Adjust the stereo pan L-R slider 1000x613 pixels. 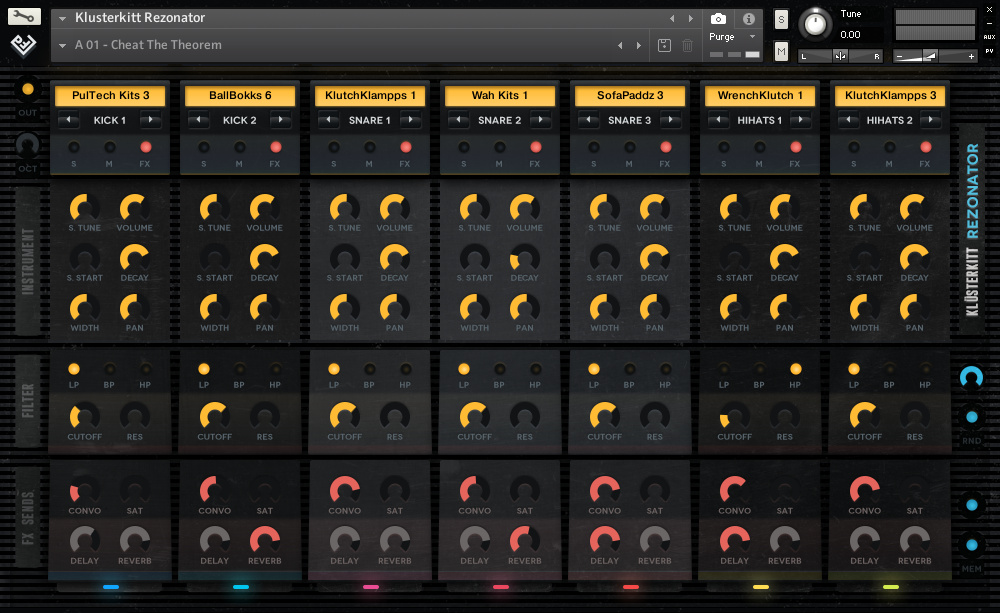[x=841, y=56]
